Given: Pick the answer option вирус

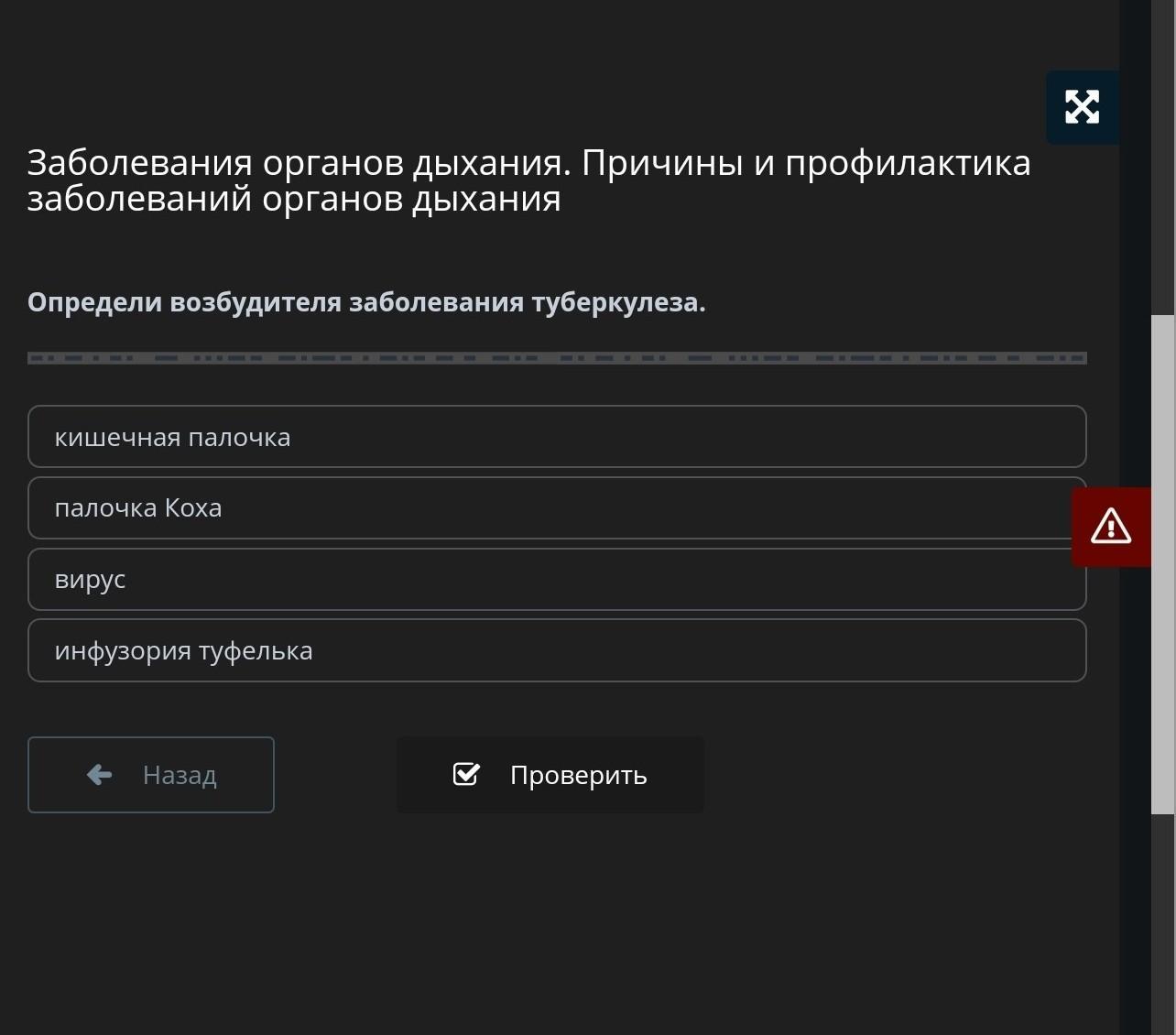Looking at the screenshot, I should pos(557,579).
